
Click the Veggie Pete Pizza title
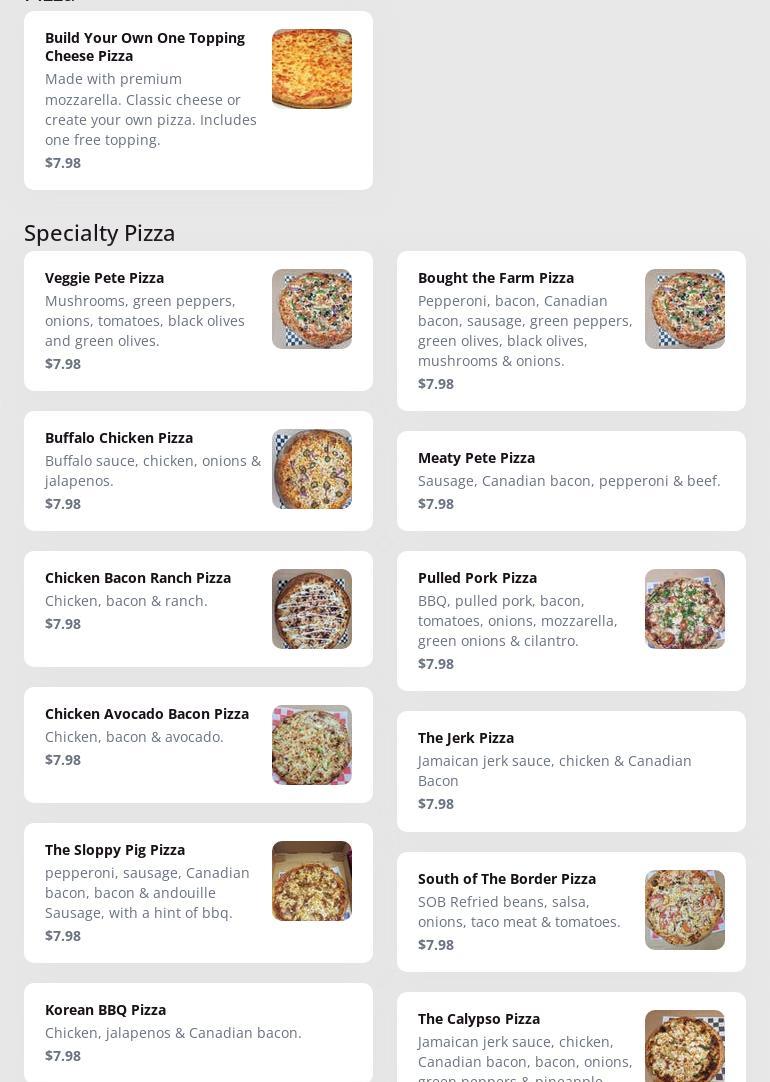[104, 278]
